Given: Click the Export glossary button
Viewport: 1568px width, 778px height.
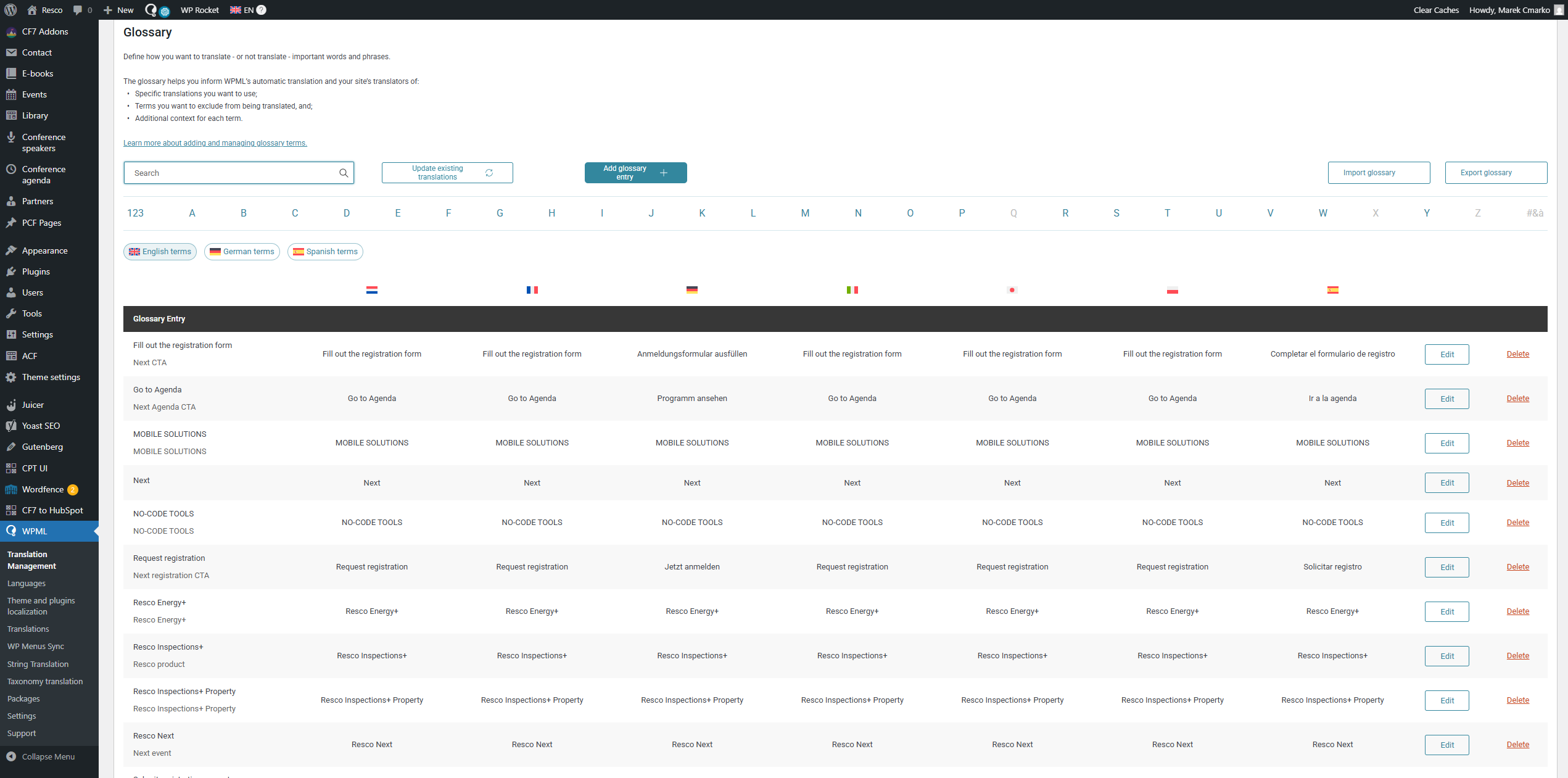Looking at the screenshot, I should (x=1496, y=173).
